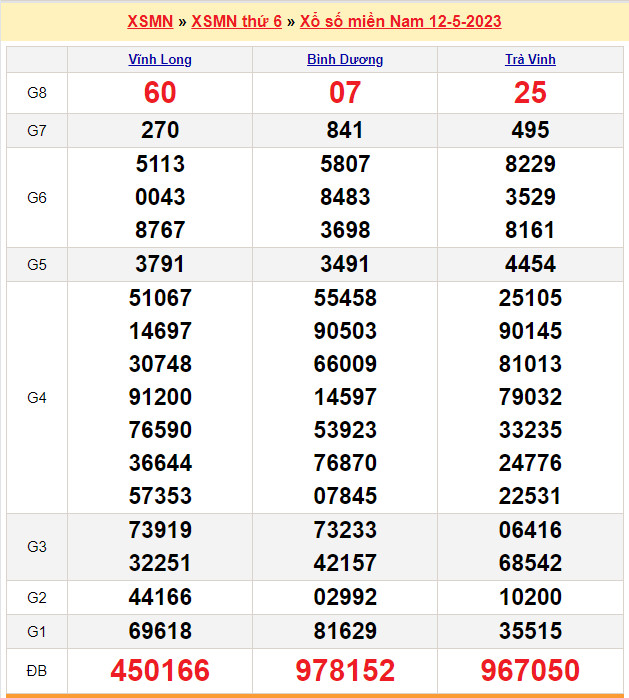Select the G8 result 25 for Trà Vinh
The width and height of the screenshot is (629, 698).
pos(530,93)
